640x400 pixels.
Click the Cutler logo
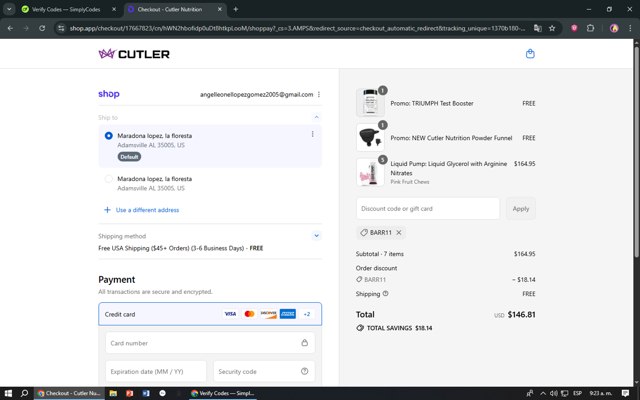point(134,54)
